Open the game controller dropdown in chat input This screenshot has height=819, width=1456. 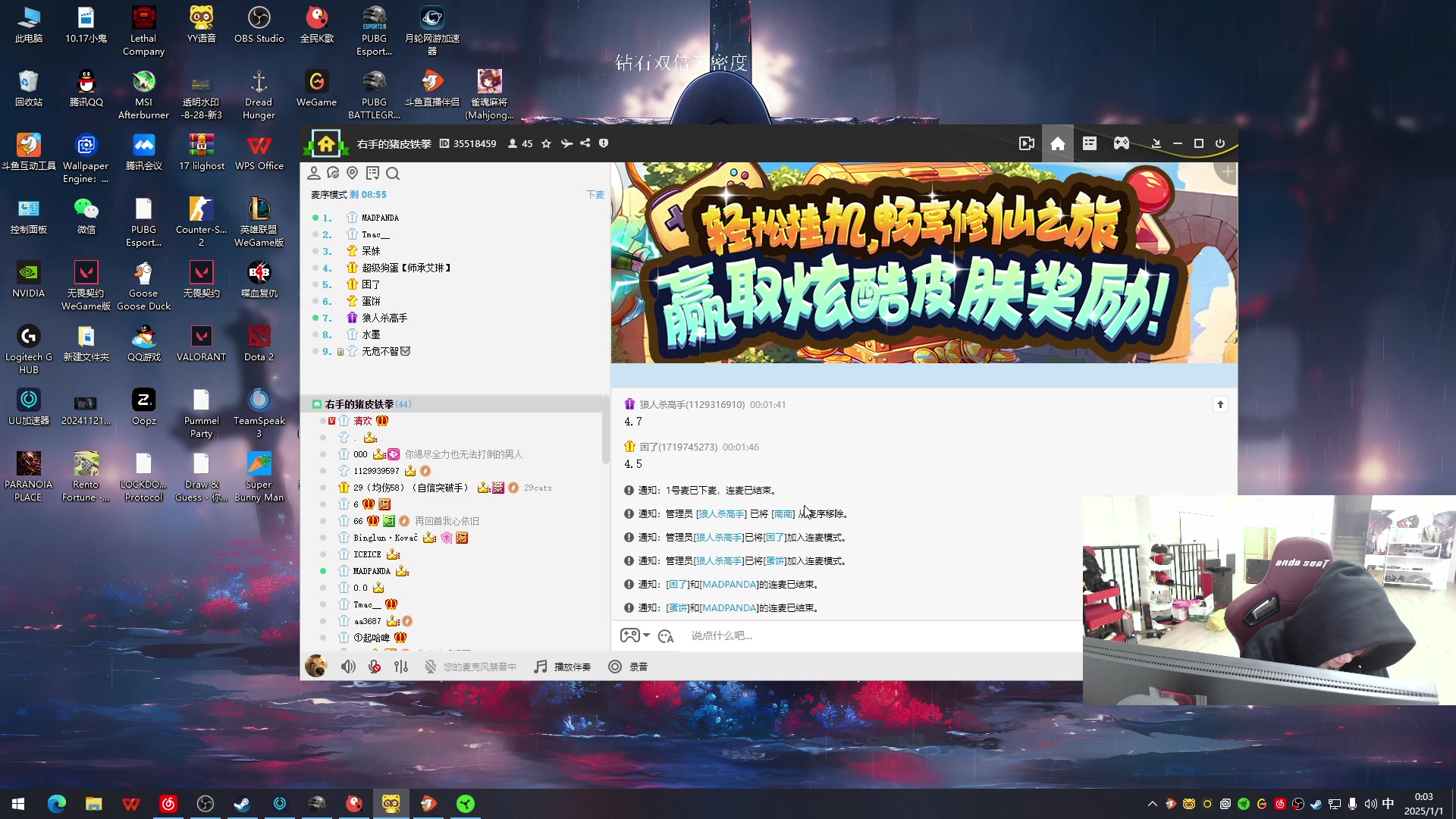pos(635,635)
